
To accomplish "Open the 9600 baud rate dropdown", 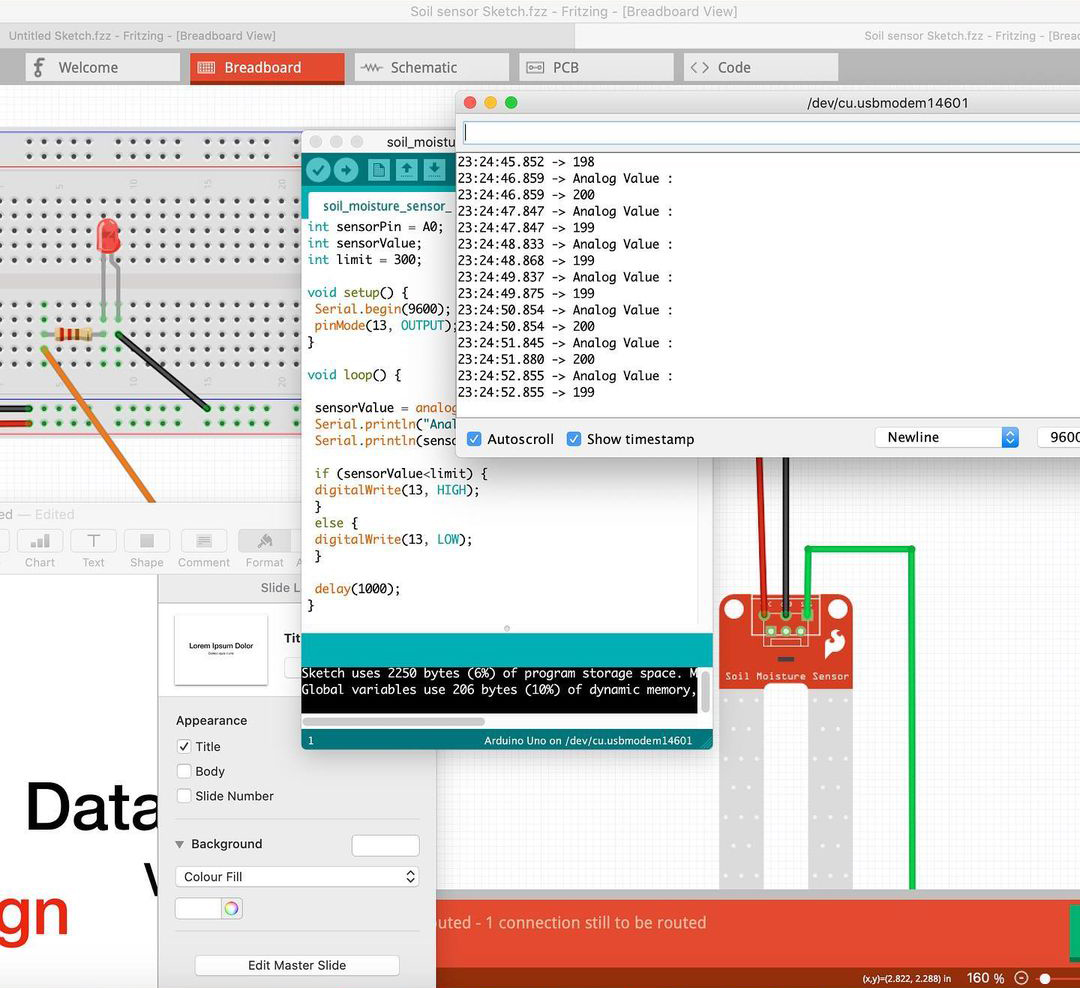I will coord(1059,438).
